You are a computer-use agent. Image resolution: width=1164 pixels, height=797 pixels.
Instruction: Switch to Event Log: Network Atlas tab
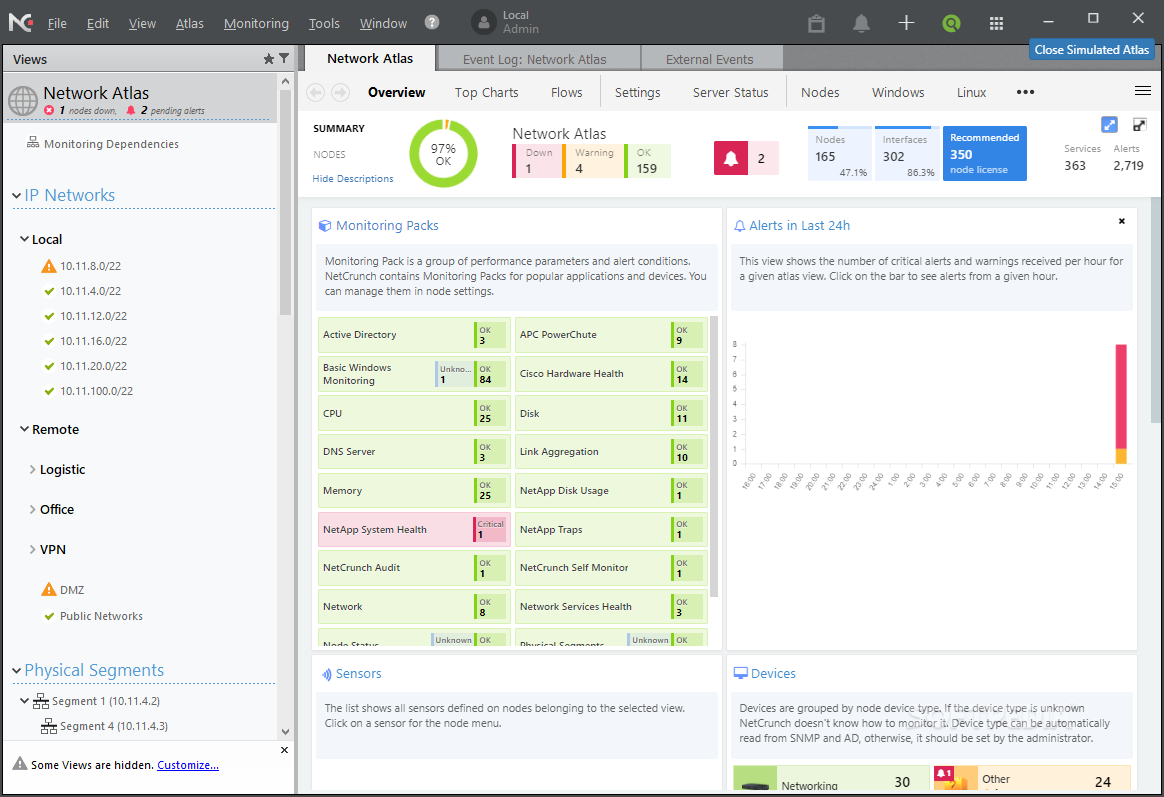pos(539,59)
